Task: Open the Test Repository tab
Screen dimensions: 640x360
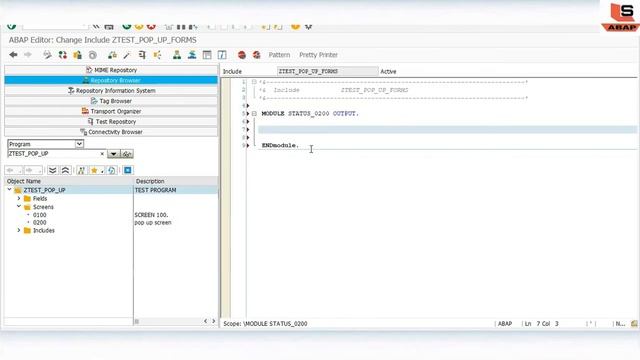Action: click(111, 122)
